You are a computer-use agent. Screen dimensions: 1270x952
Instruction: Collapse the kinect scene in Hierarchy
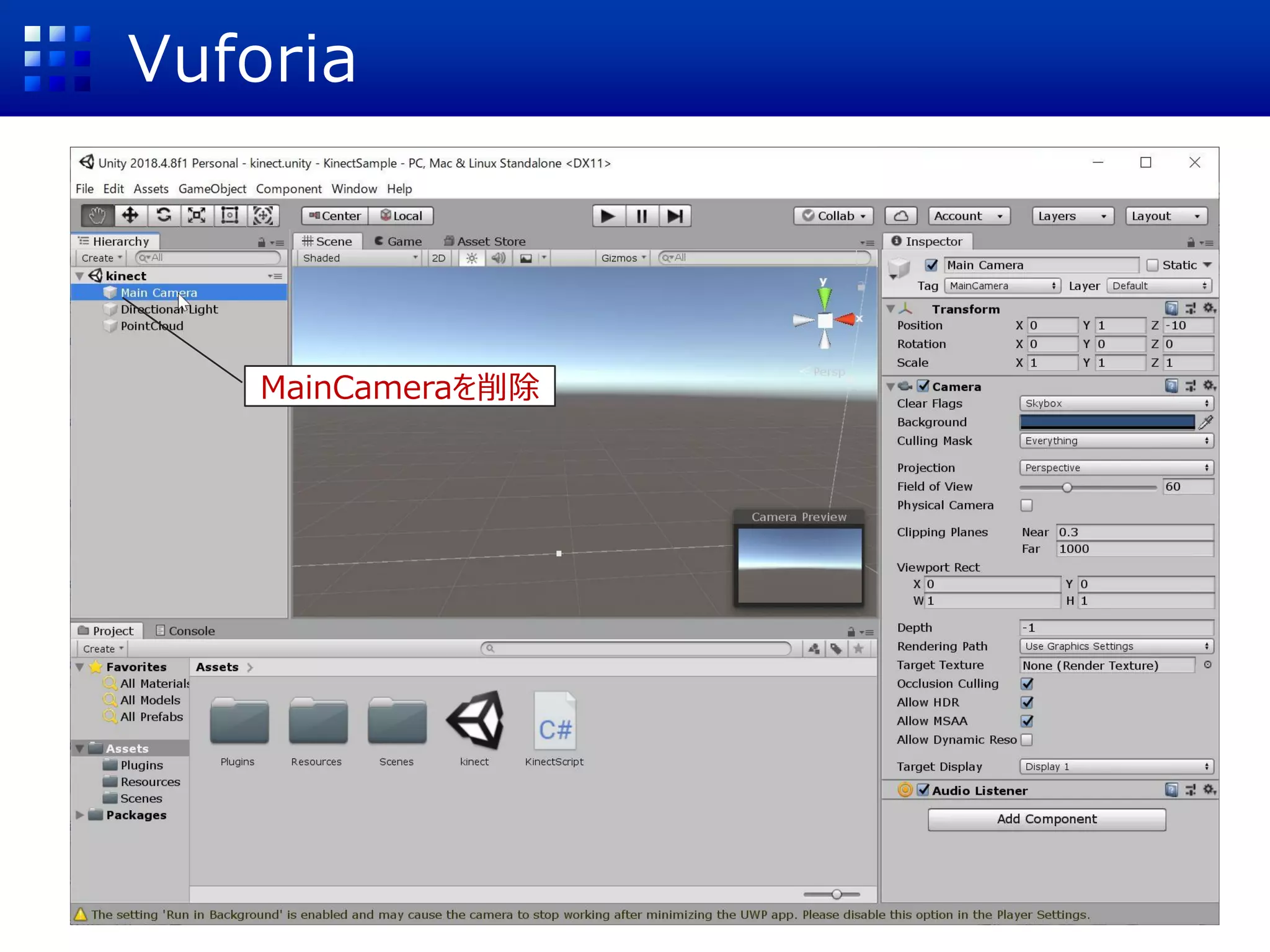pyautogui.click(x=79, y=276)
